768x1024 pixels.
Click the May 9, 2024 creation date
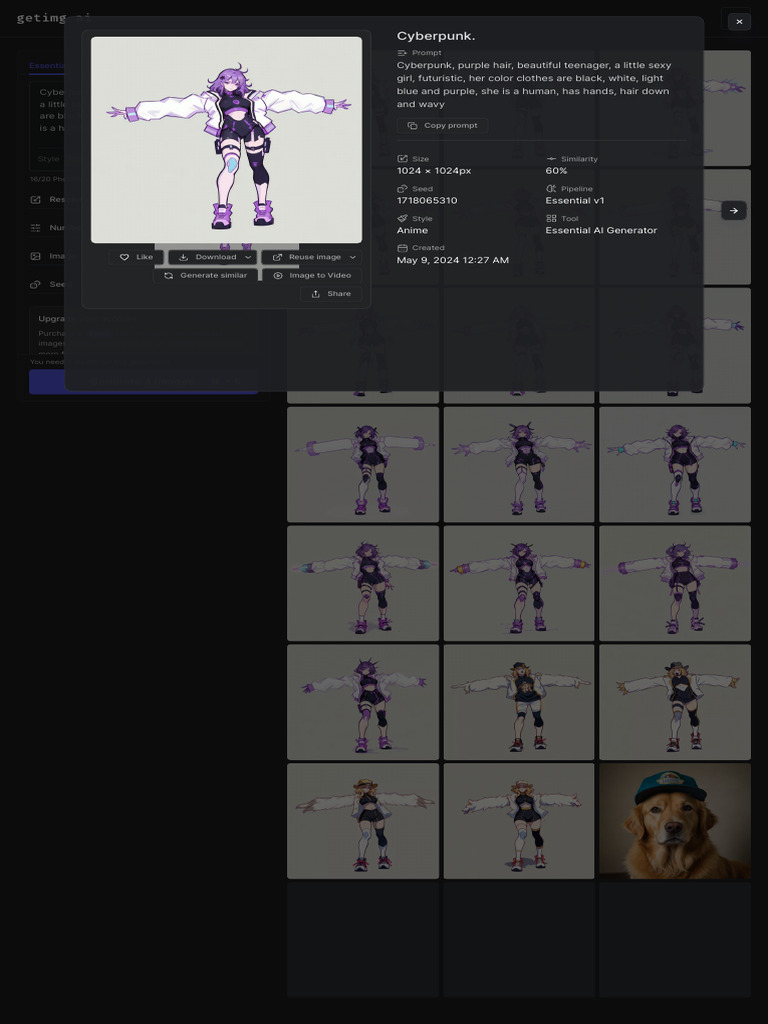tap(453, 260)
